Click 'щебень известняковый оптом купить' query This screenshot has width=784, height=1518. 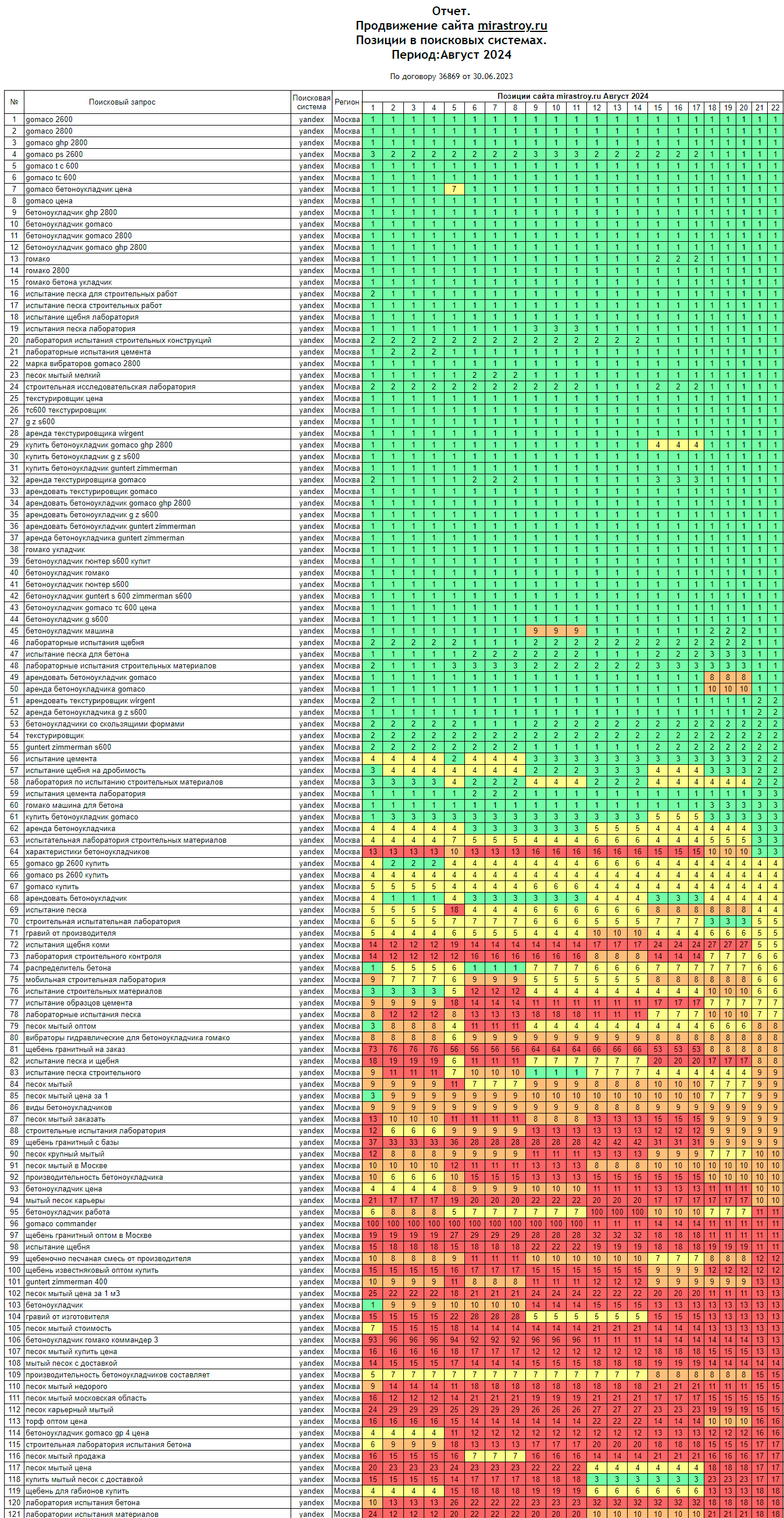[x=92, y=1270]
